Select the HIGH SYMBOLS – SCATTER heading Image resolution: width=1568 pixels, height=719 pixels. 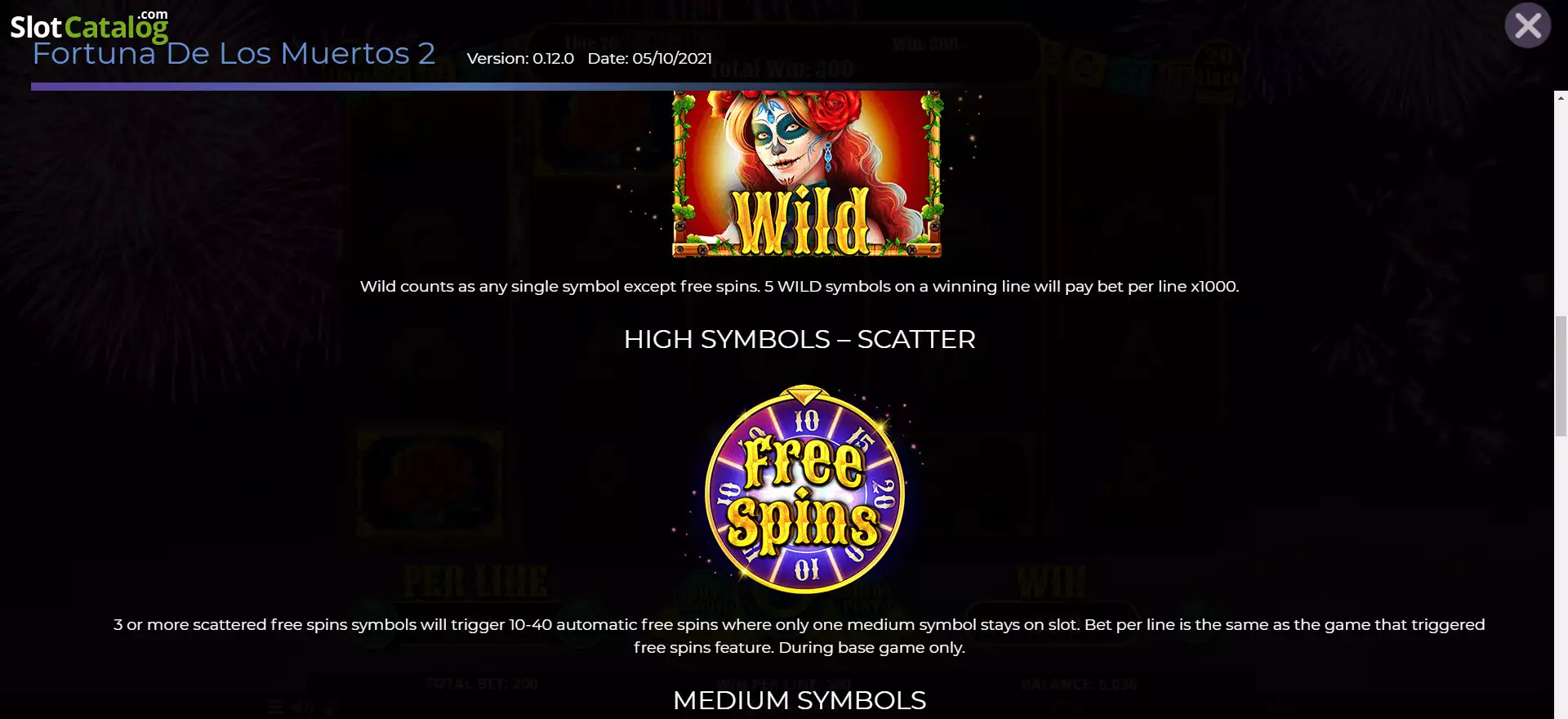tap(800, 339)
